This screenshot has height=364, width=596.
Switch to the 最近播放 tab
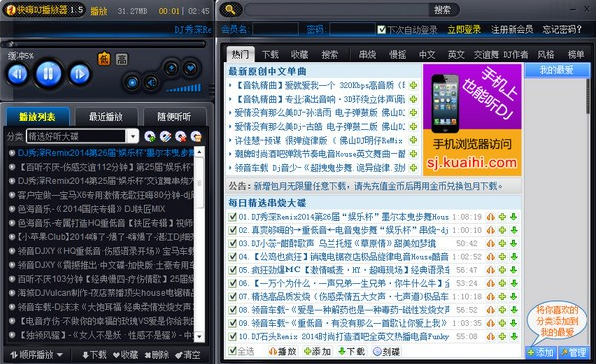coord(106,117)
